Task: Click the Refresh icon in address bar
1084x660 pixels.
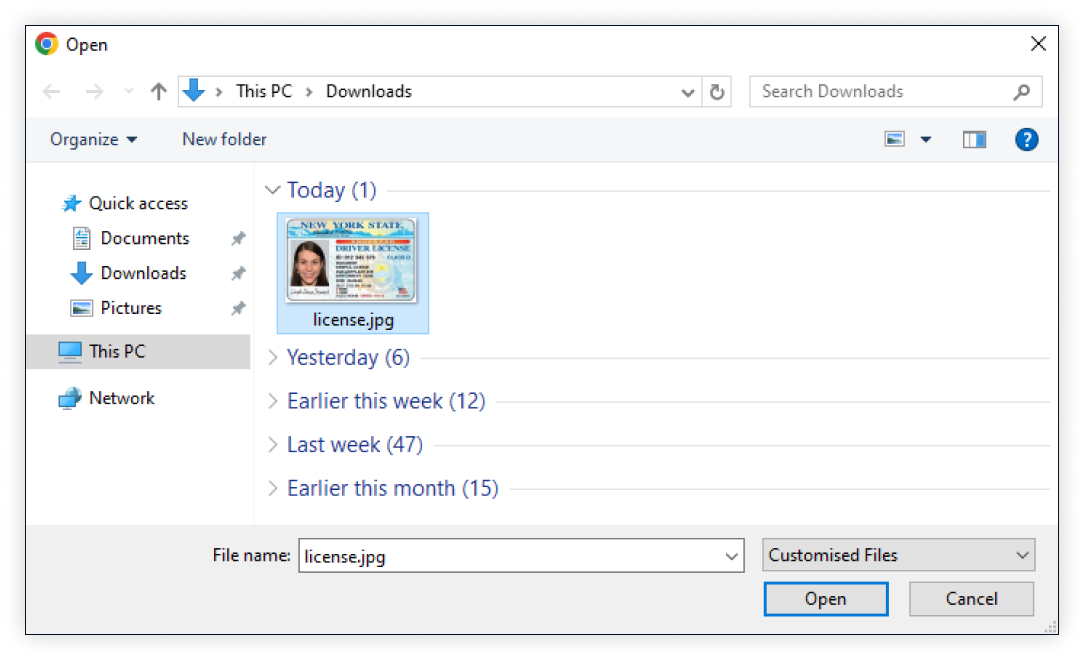Action: (716, 92)
